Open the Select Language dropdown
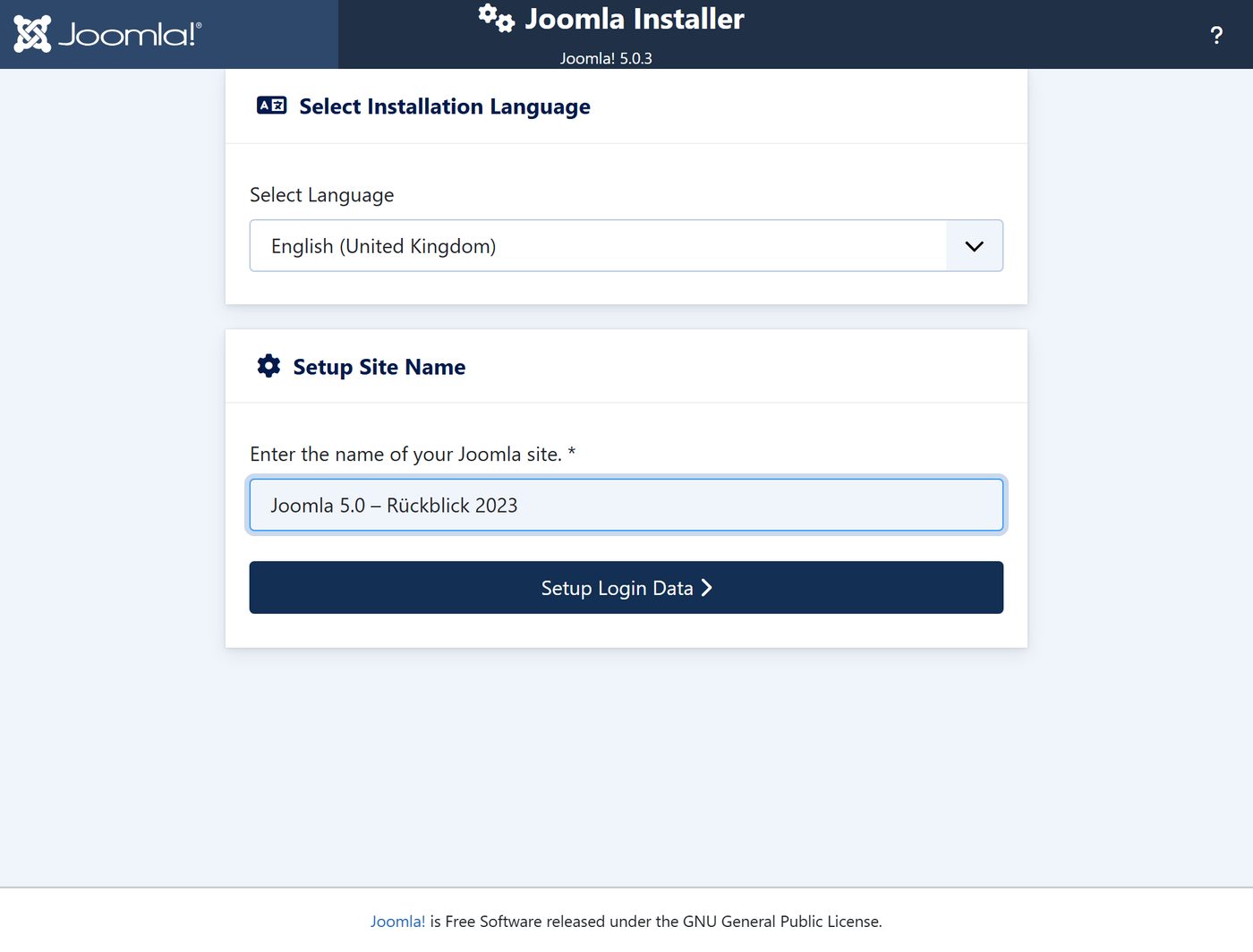1253x952 pixels. click(626, 245)
